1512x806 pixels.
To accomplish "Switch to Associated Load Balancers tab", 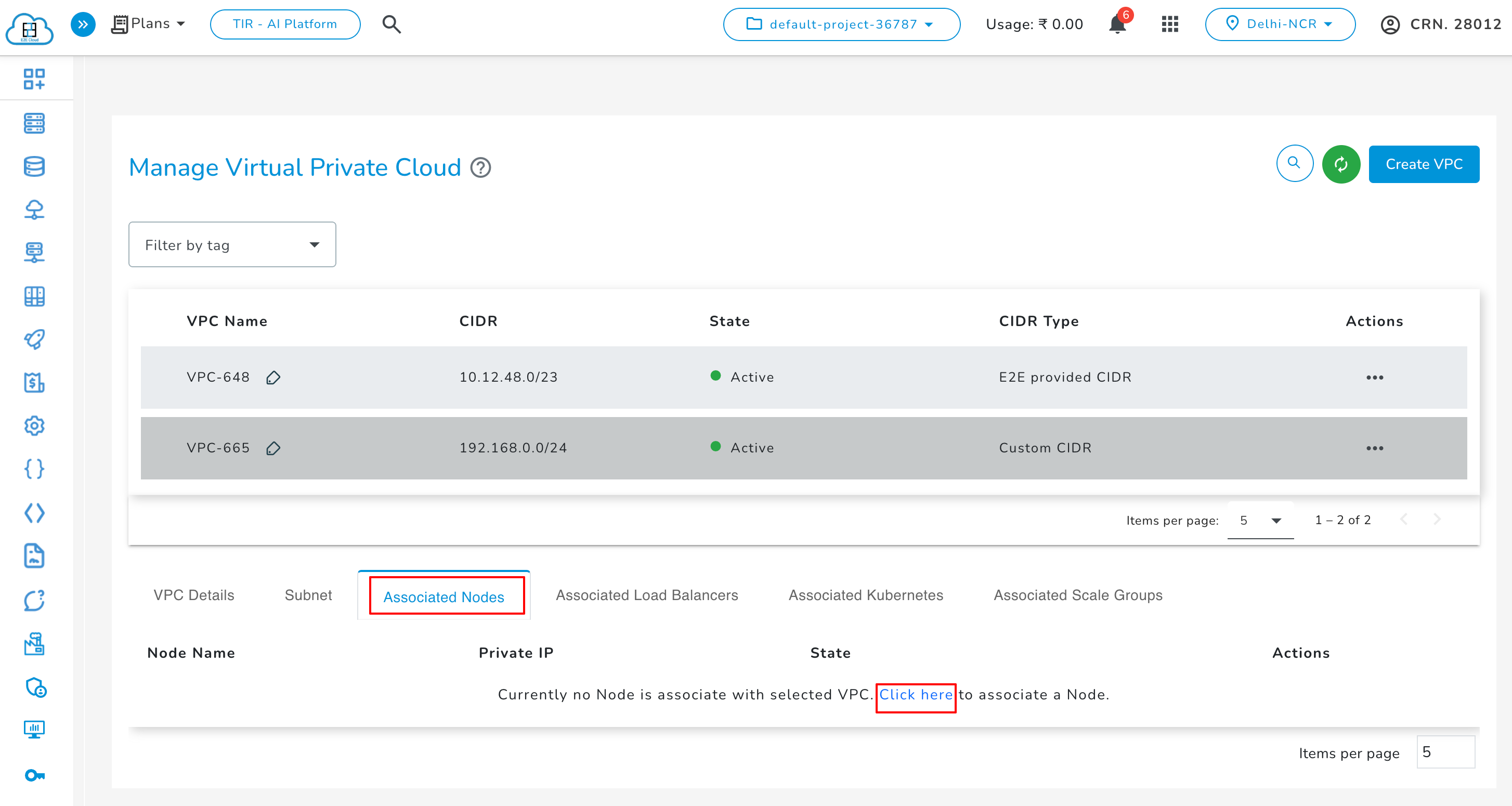I will pyautogui.click(x=646, y=595).
